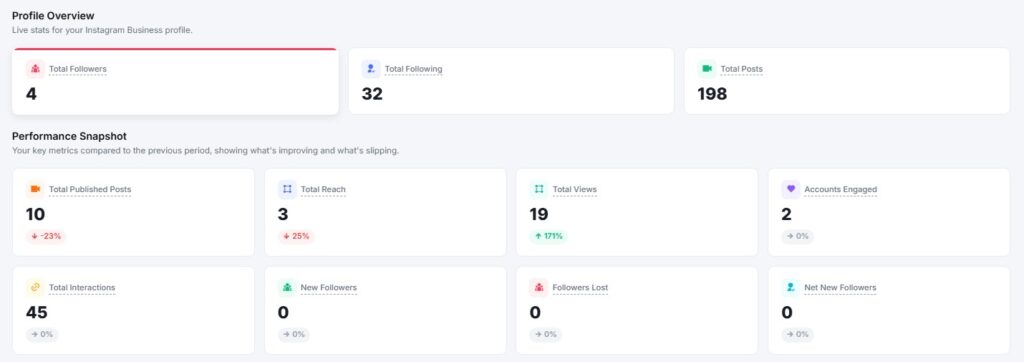Click the Accounts Engaged label
This screenshot has height=362, width=1024.
(x=841, y=189)
